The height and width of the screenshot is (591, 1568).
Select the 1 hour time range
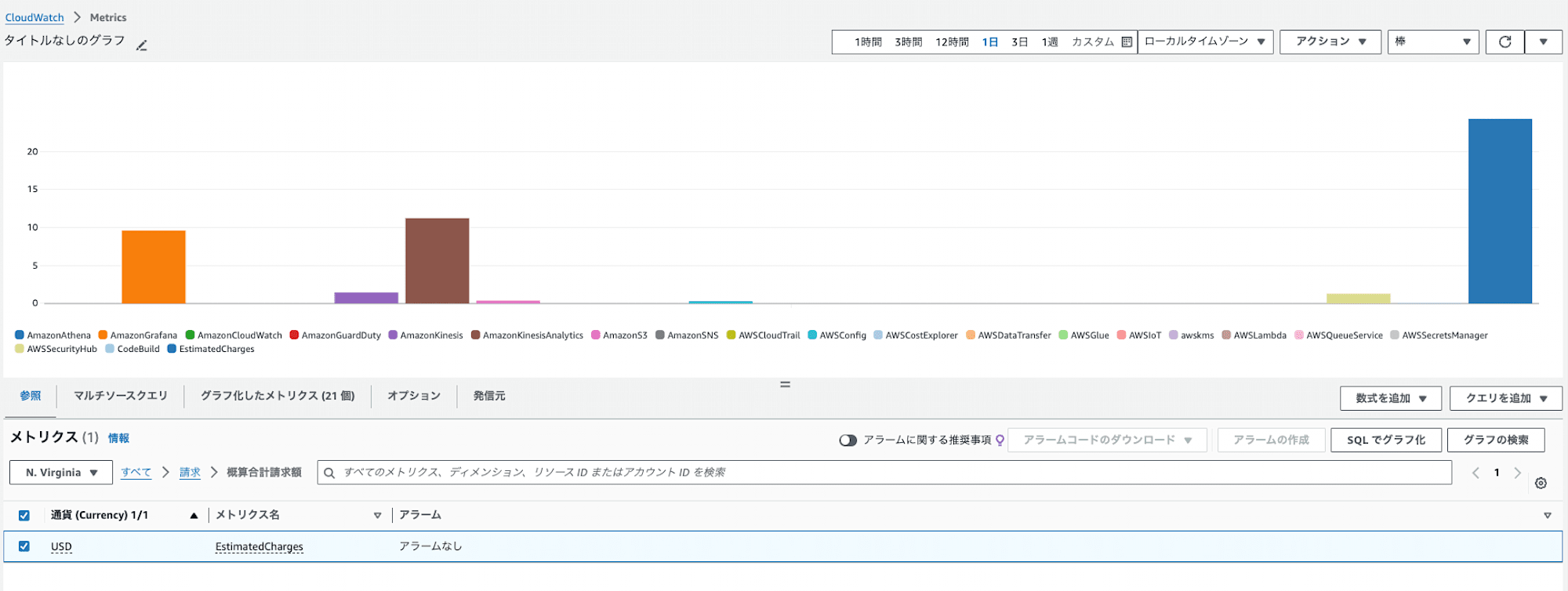(x=868, y=42)
